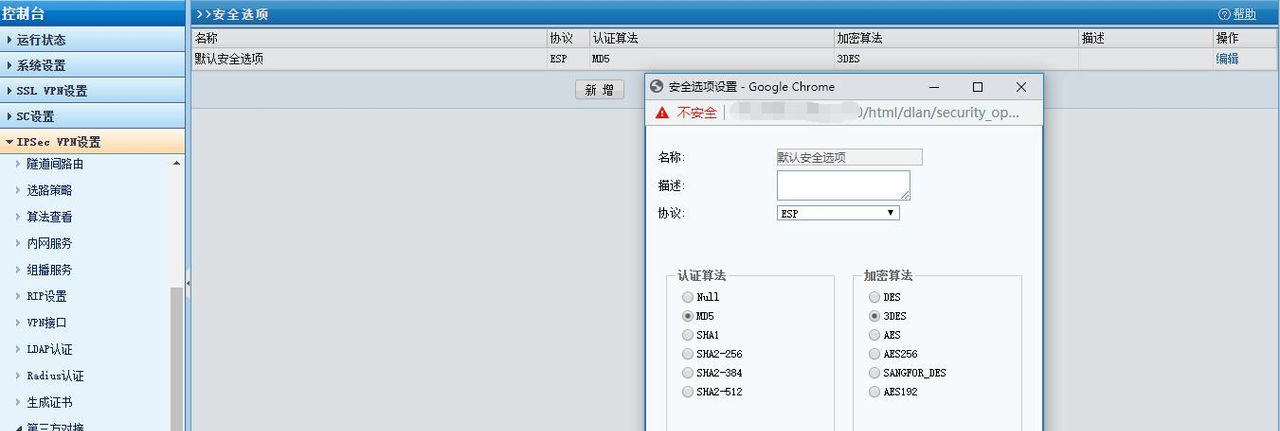1280x431 pixels.
Task: Click the sidebar scroll-up arrow
Action: (177, 163)
